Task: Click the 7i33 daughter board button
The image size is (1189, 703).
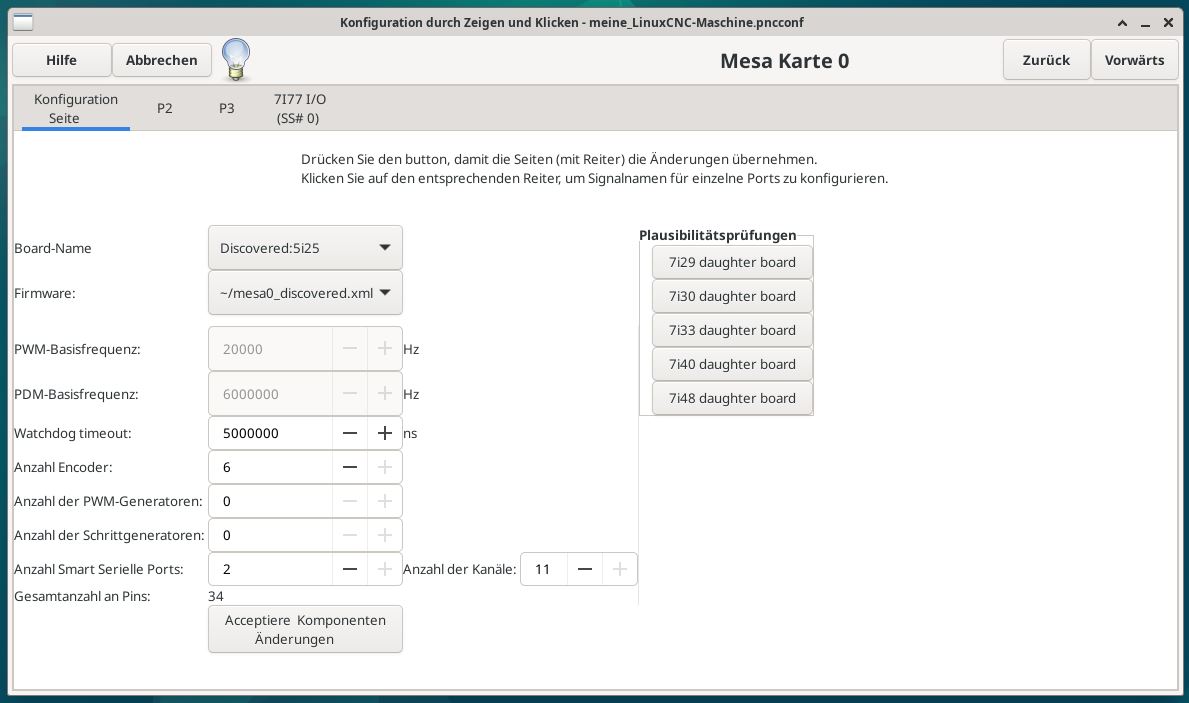Action: [732, 330]
